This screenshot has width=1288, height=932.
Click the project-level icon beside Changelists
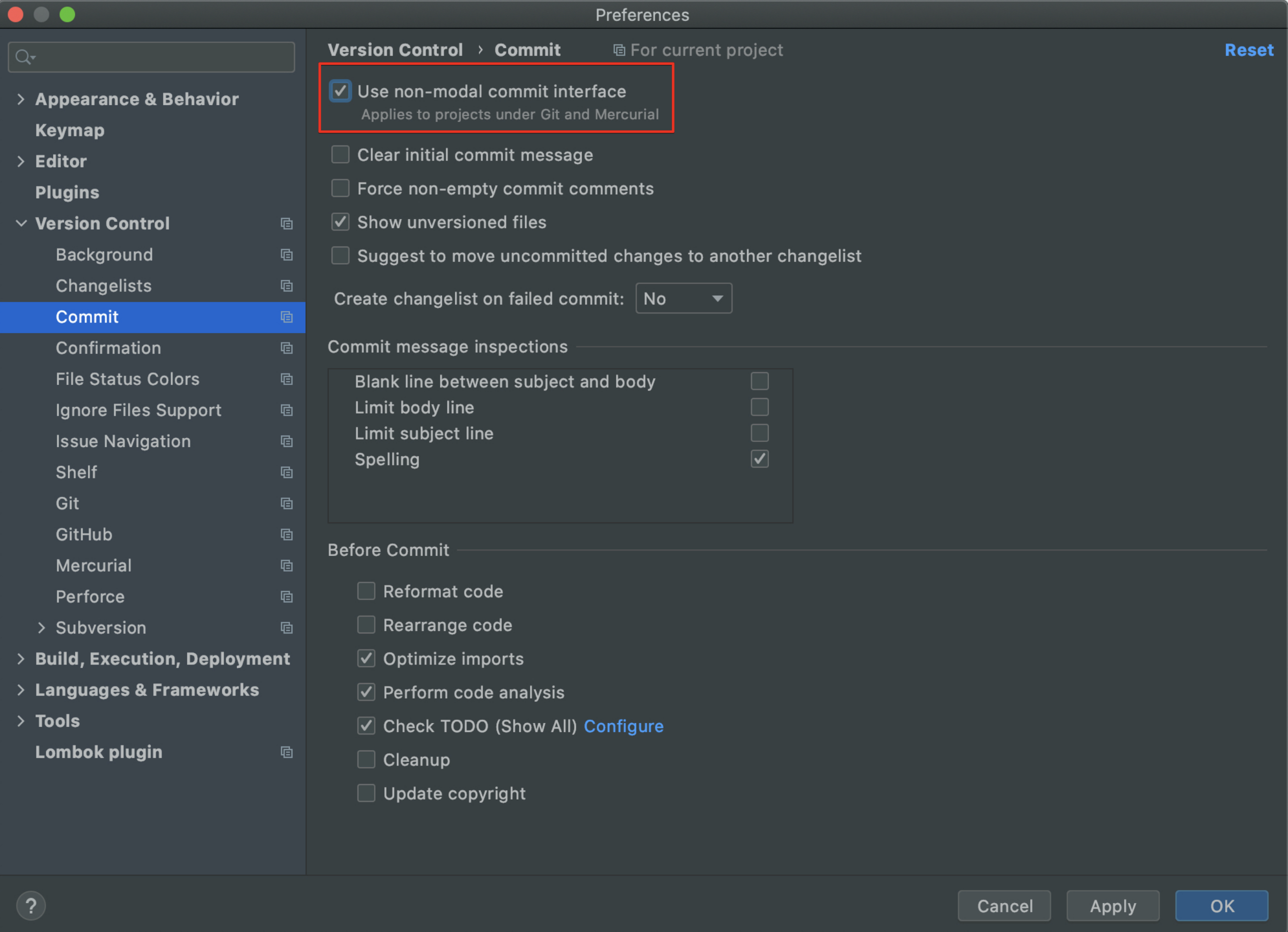[x=287, y=285]
